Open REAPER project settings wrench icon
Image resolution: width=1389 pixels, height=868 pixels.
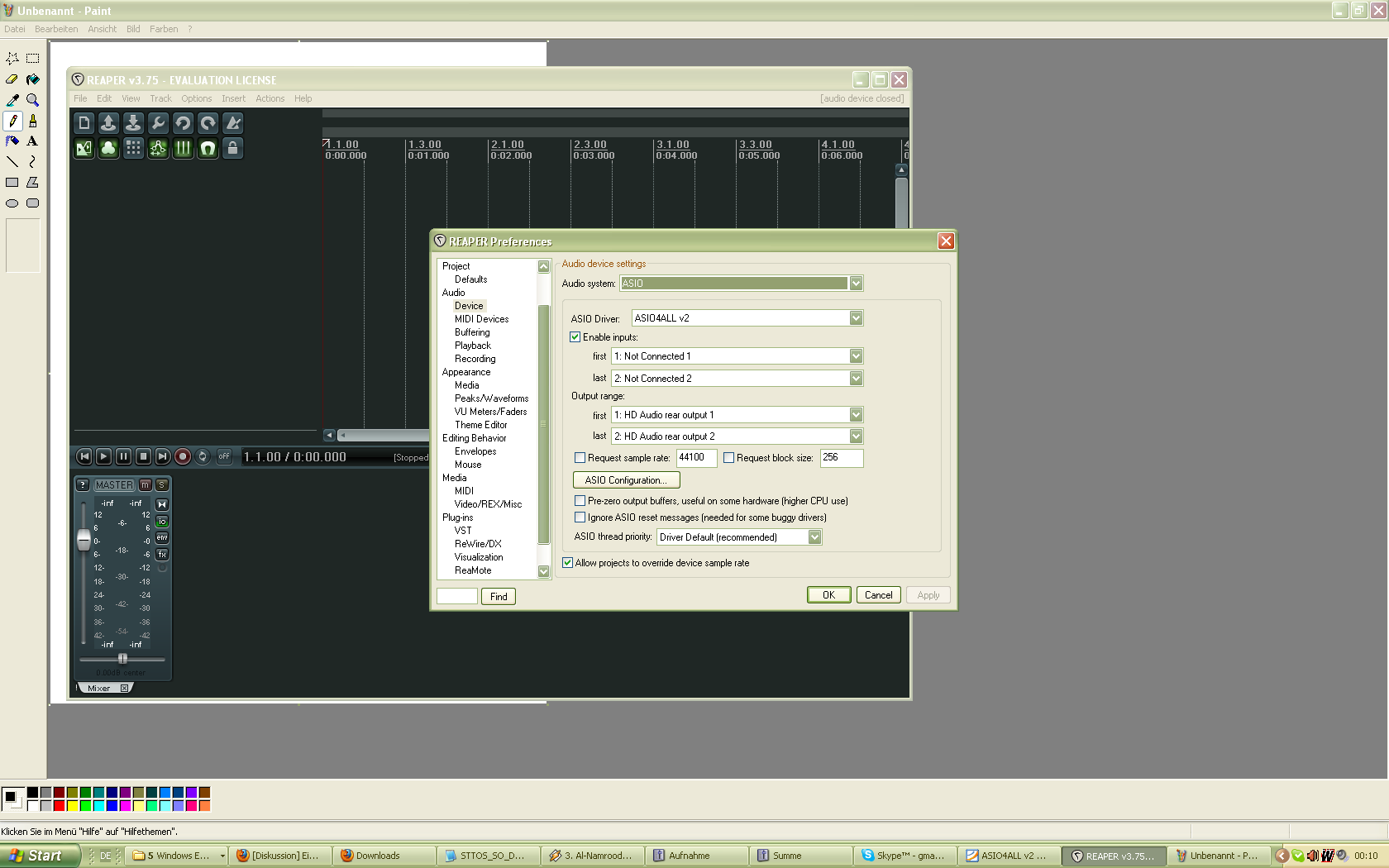(x=159, y=123)
